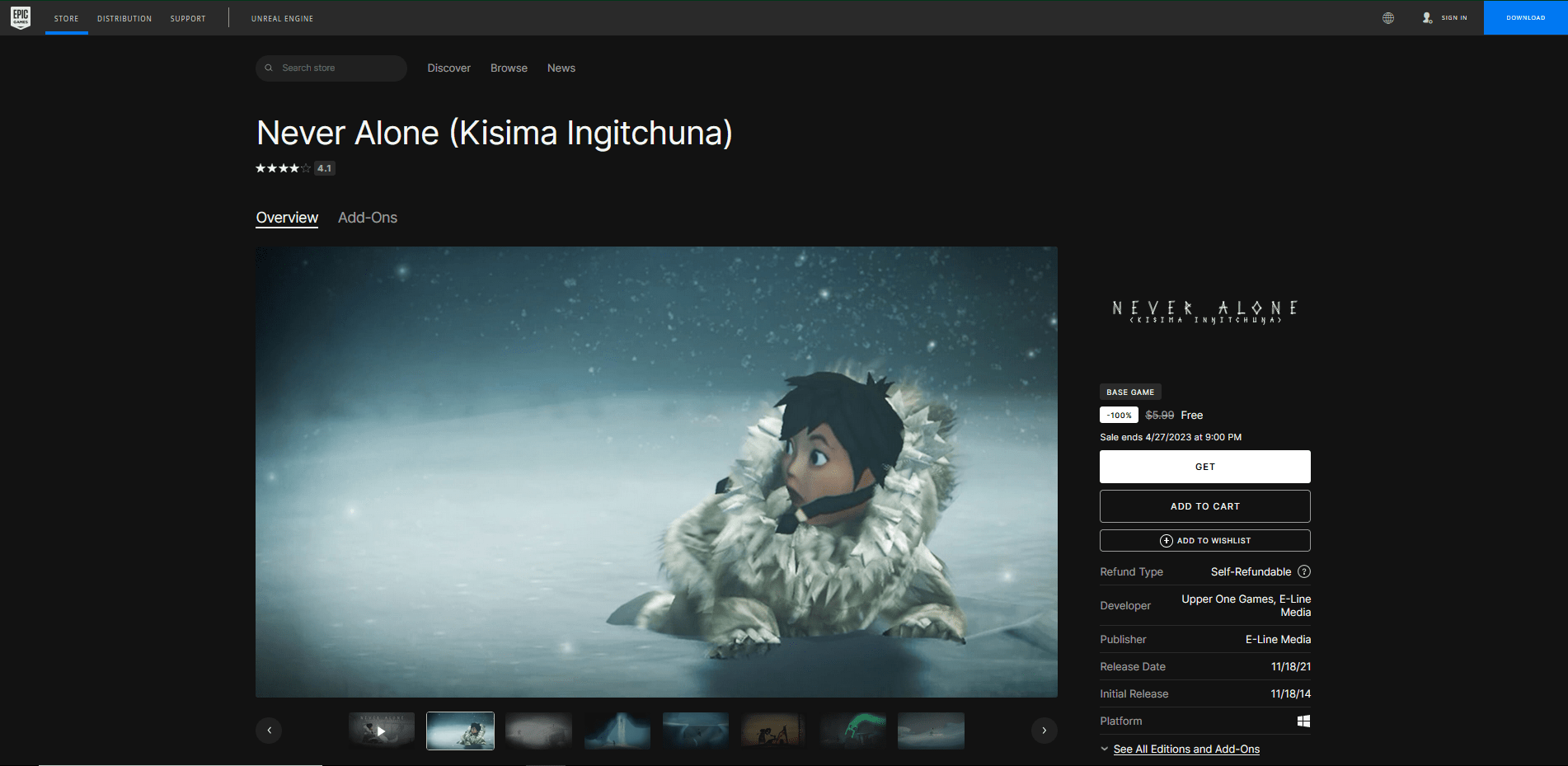Screen dimensions: 1568x766
Task: Select the third grey foggy thumbnail
Action: coord(538,731)
